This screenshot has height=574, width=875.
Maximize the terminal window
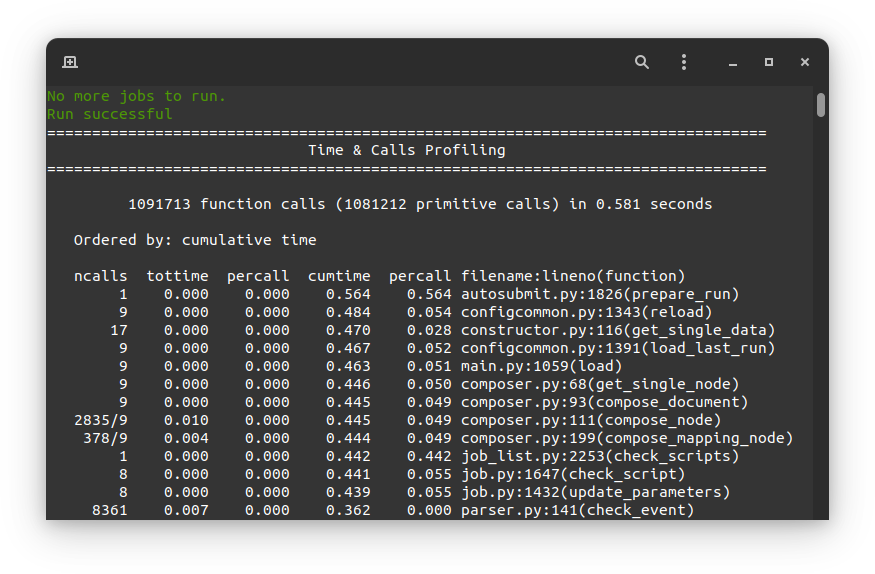(769, 62)
